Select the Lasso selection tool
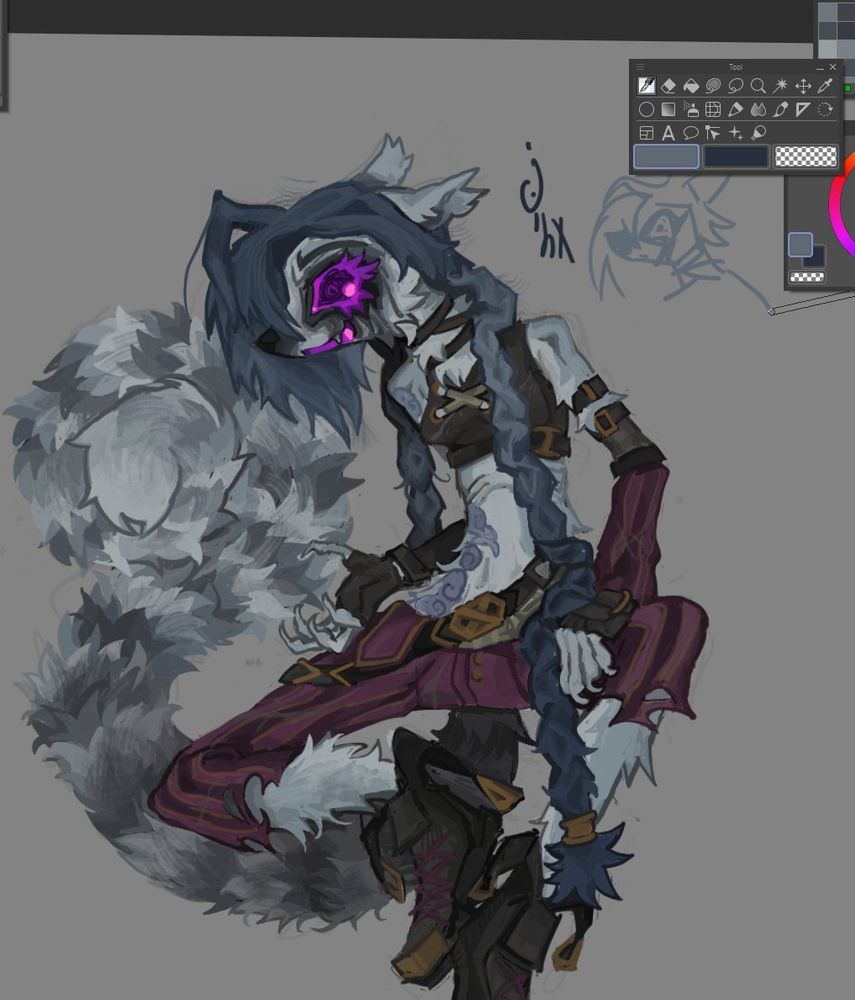 click(x=736, y=85)
